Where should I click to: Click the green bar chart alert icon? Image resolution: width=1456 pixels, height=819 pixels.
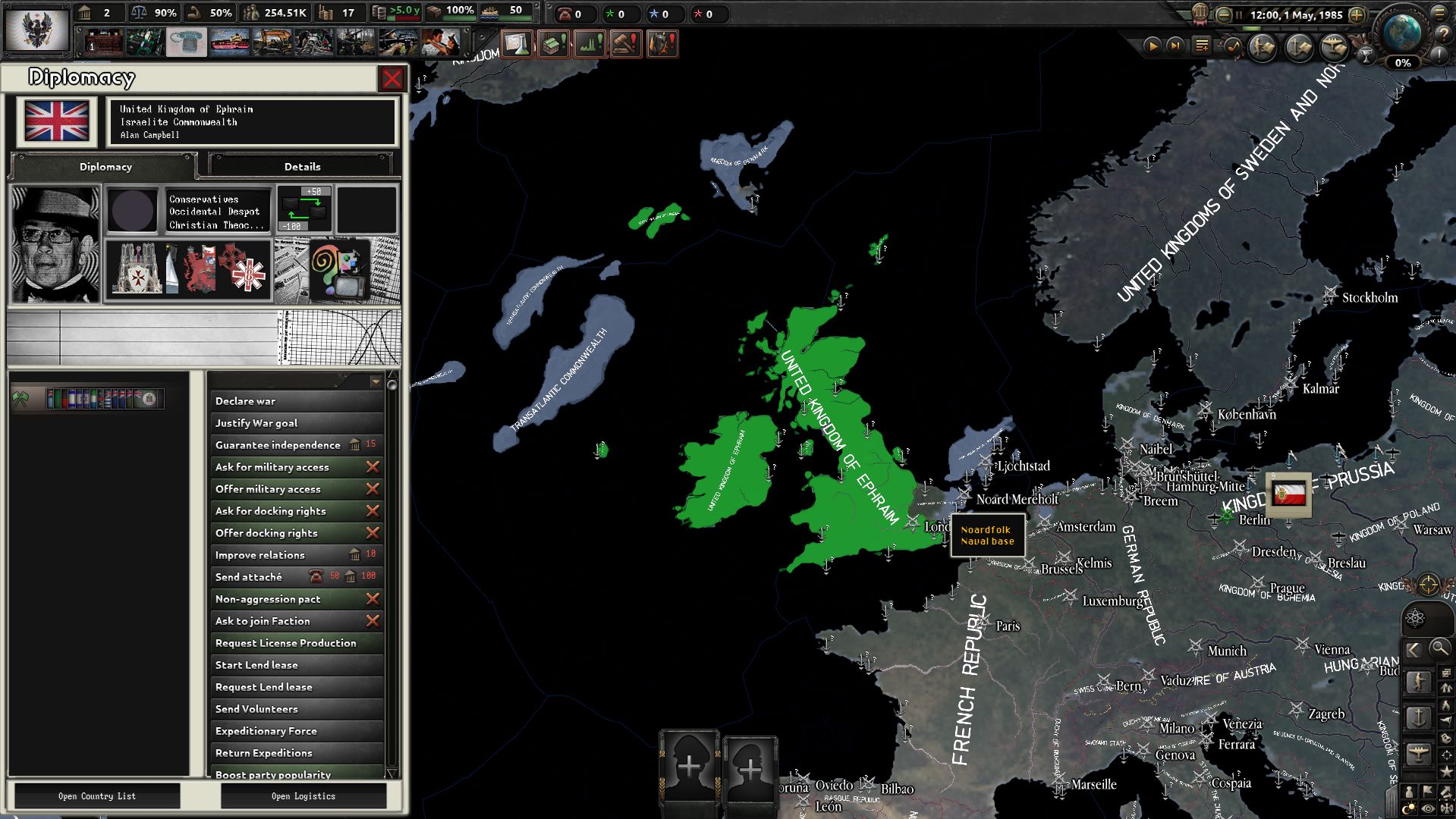pyautogui.click(x=590, y=44)
